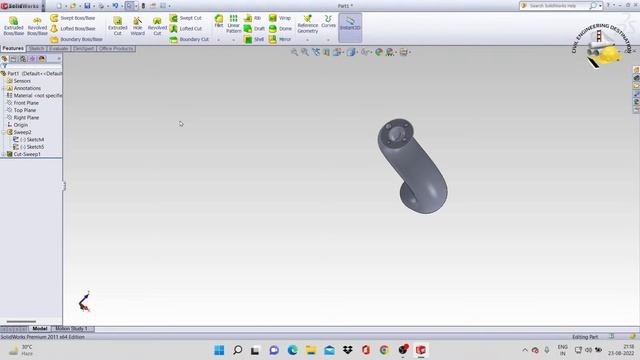Open the Hole Wizard
The height and width of the screenshot is (360, 640).
coord(138,26)
